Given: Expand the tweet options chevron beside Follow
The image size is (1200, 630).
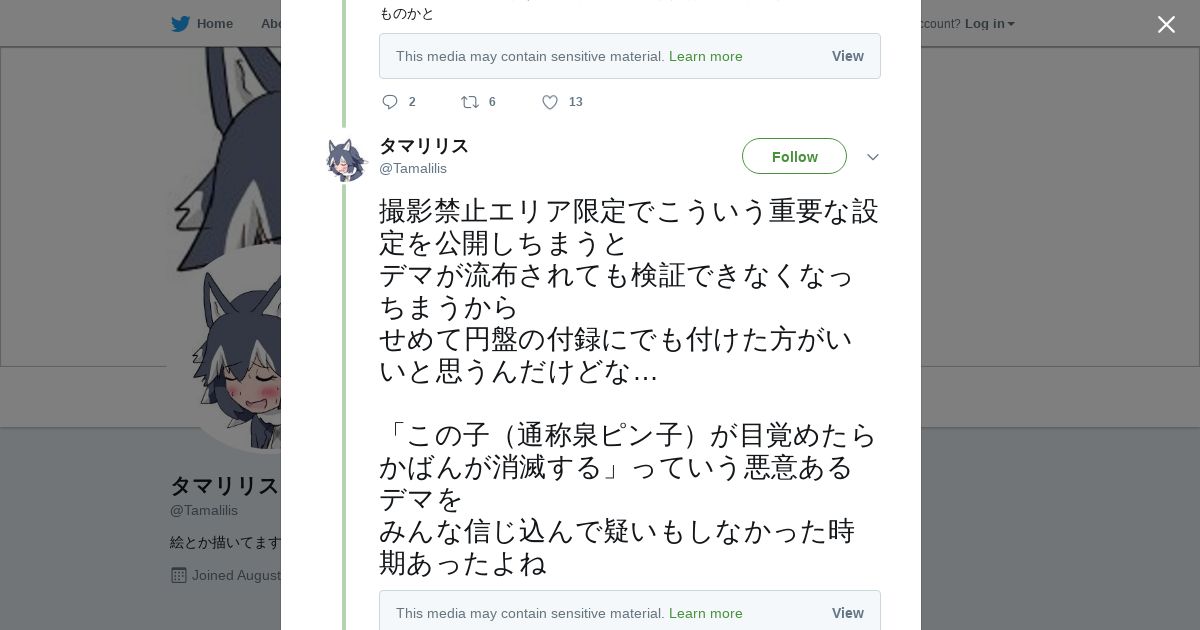Looking at the screenshot, I should [872, 157].
